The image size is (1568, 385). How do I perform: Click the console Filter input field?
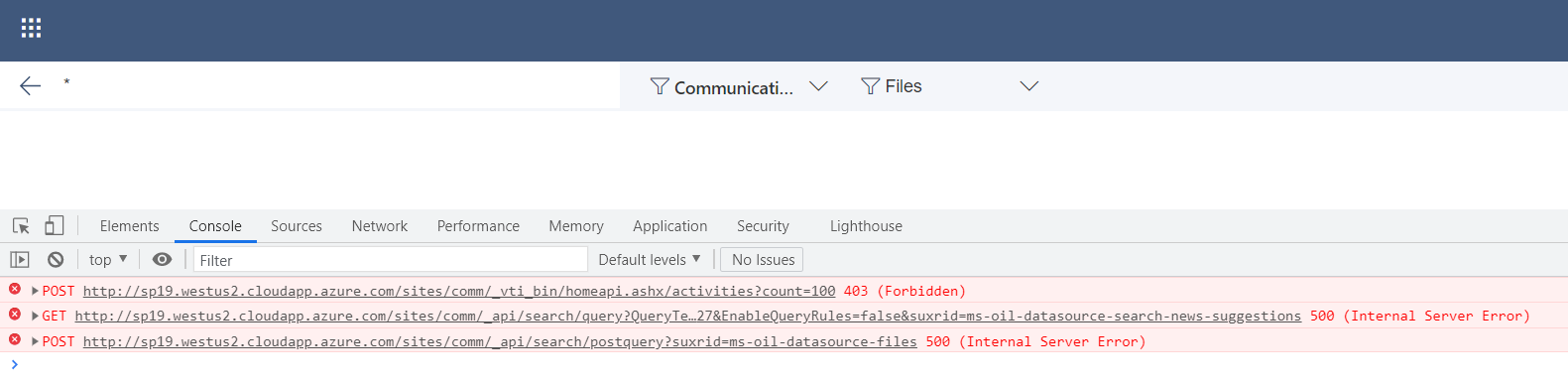[391, 260]
